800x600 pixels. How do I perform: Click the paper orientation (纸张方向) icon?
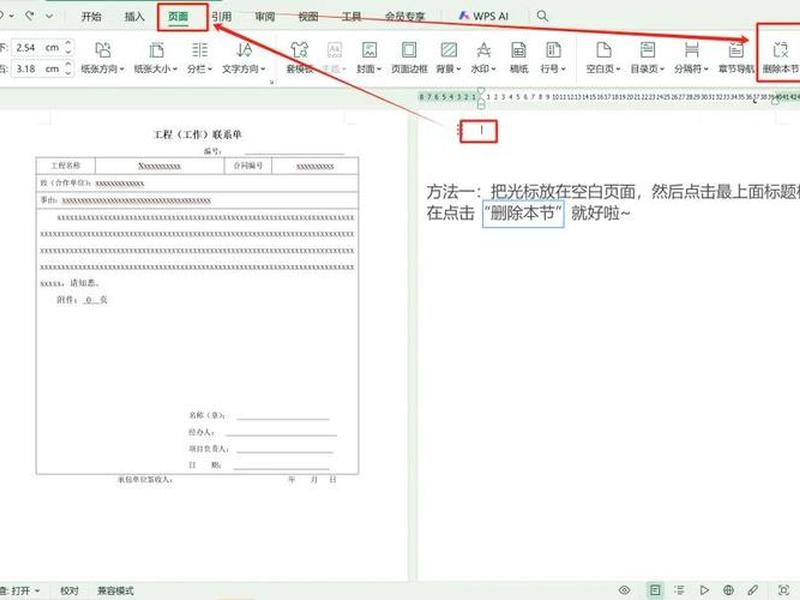[102, 50]
